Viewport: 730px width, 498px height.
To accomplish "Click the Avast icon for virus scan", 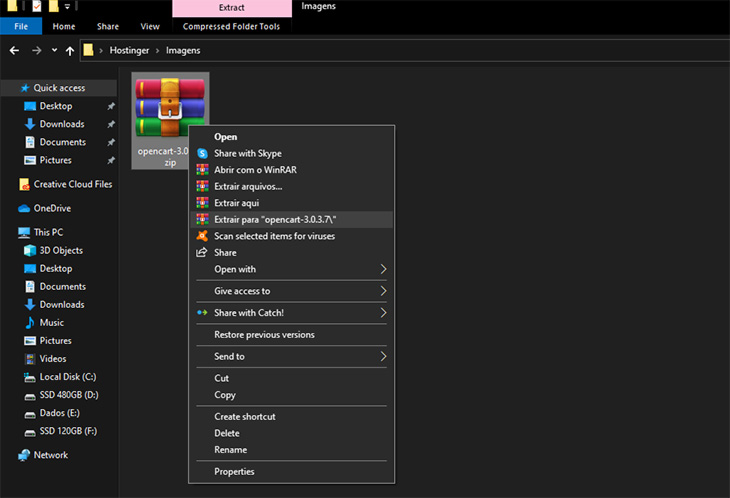I will tap(202, 236).
